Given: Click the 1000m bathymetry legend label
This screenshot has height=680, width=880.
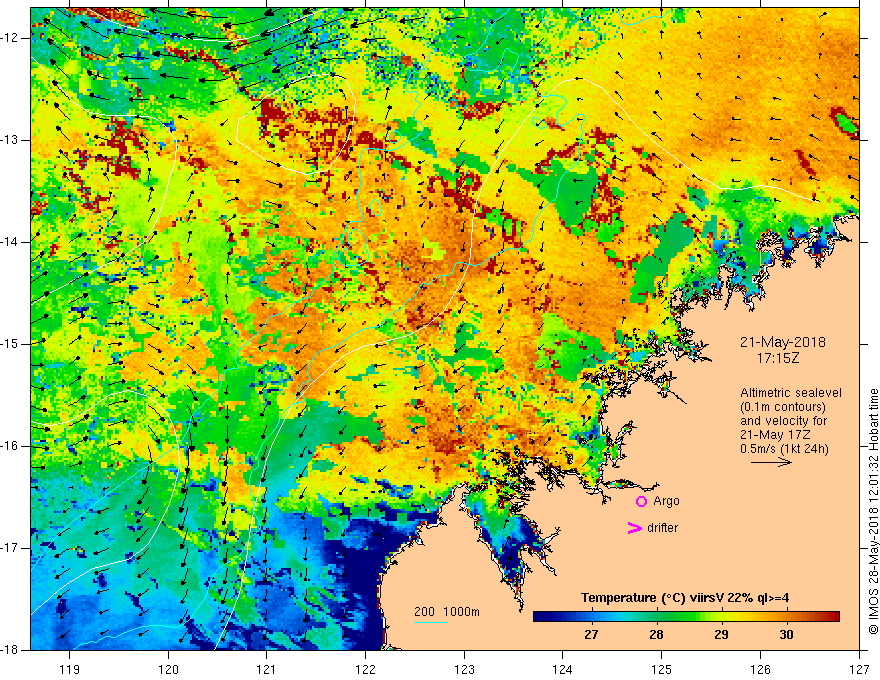Looking at the screenshot, I should tap(461, 612).
